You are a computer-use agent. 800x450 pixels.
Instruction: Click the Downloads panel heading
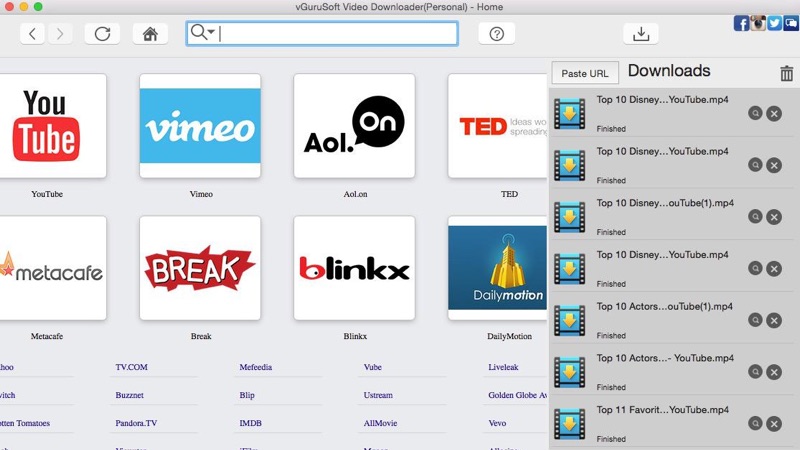coord(669,70)
